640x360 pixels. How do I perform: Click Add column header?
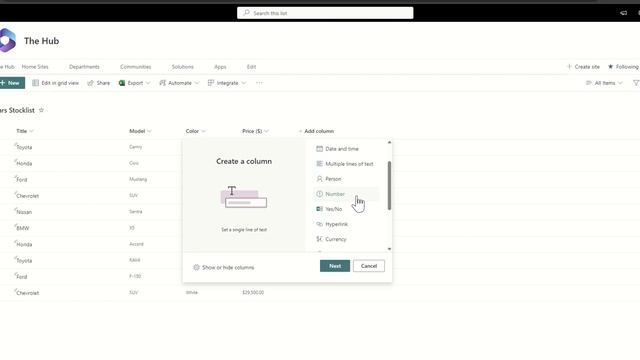pos(316,131)
